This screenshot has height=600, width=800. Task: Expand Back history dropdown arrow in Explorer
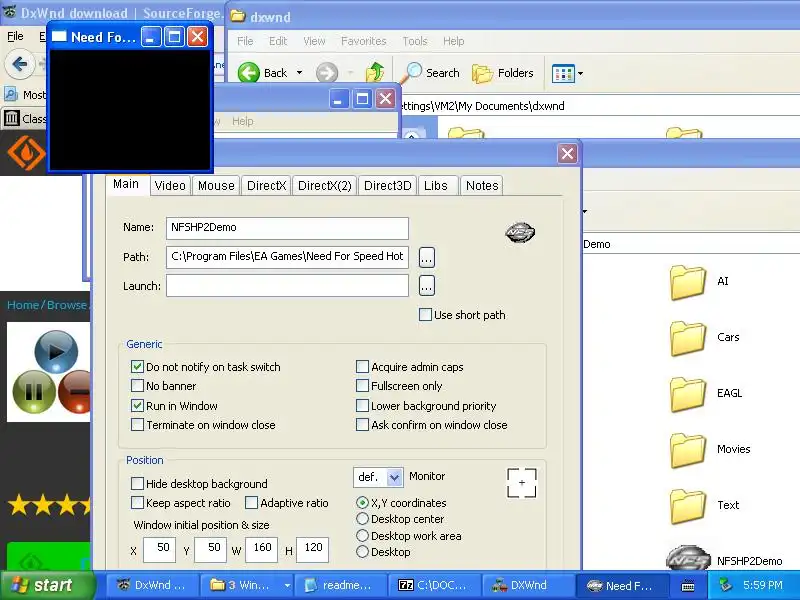coord(299,73)
